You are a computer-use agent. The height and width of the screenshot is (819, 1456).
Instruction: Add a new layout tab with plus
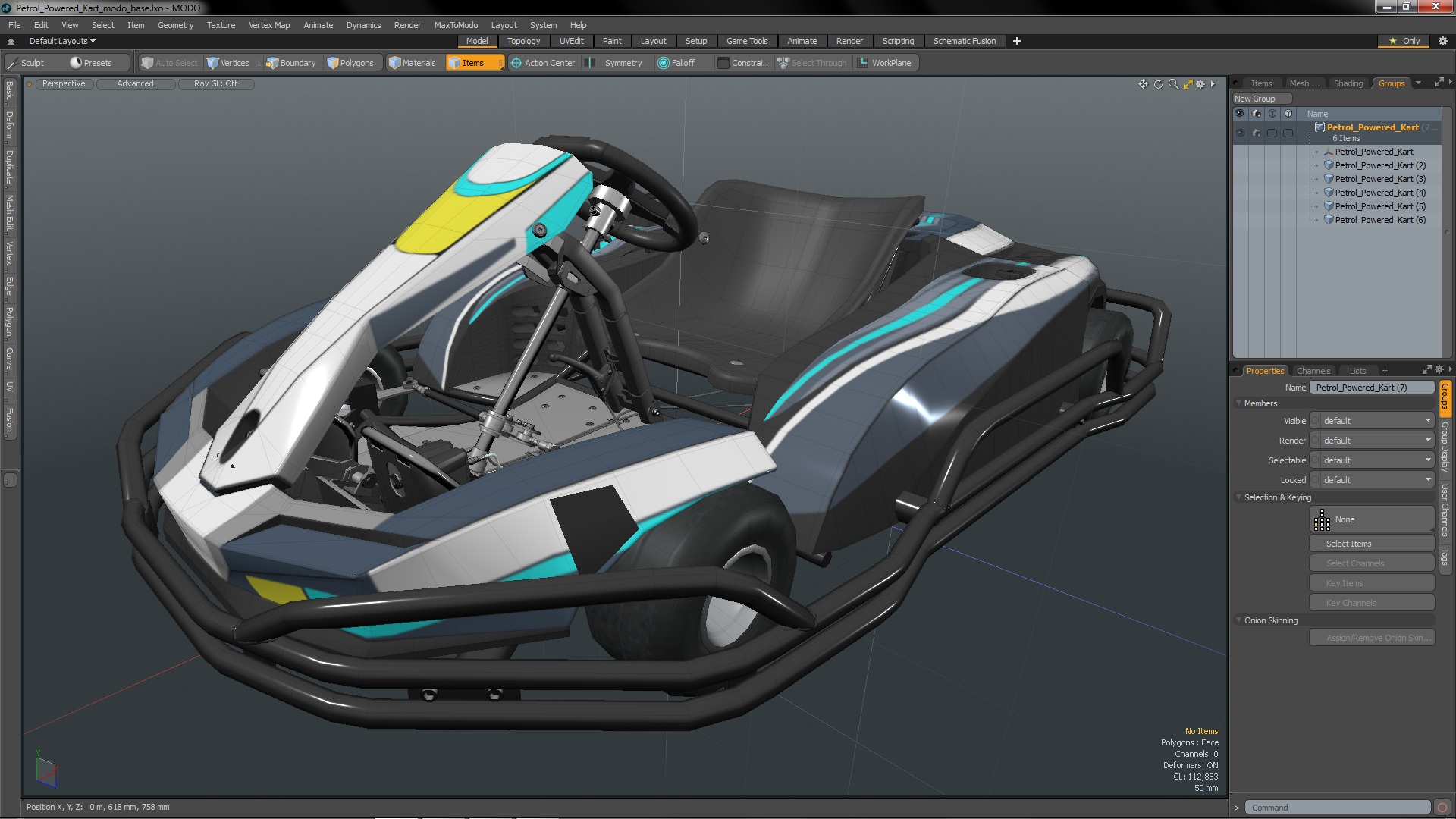(1016, 41)
